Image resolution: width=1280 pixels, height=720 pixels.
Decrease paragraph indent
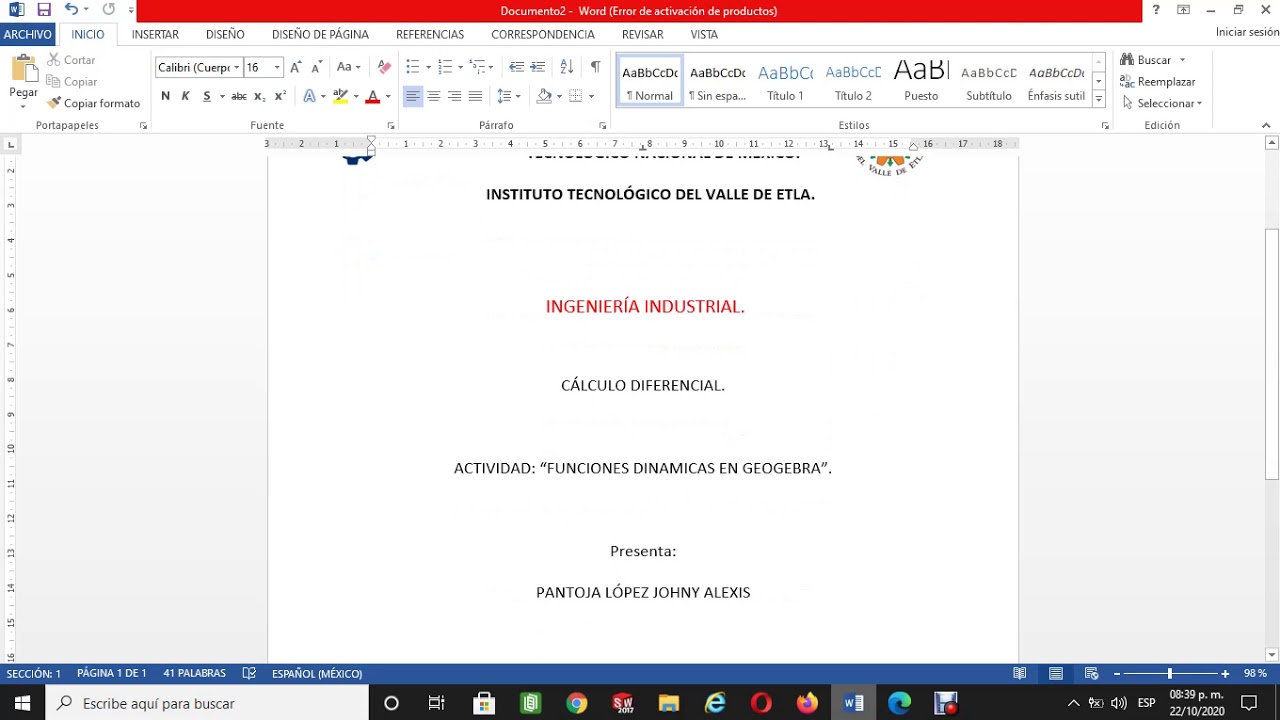[x=516, y=67]
